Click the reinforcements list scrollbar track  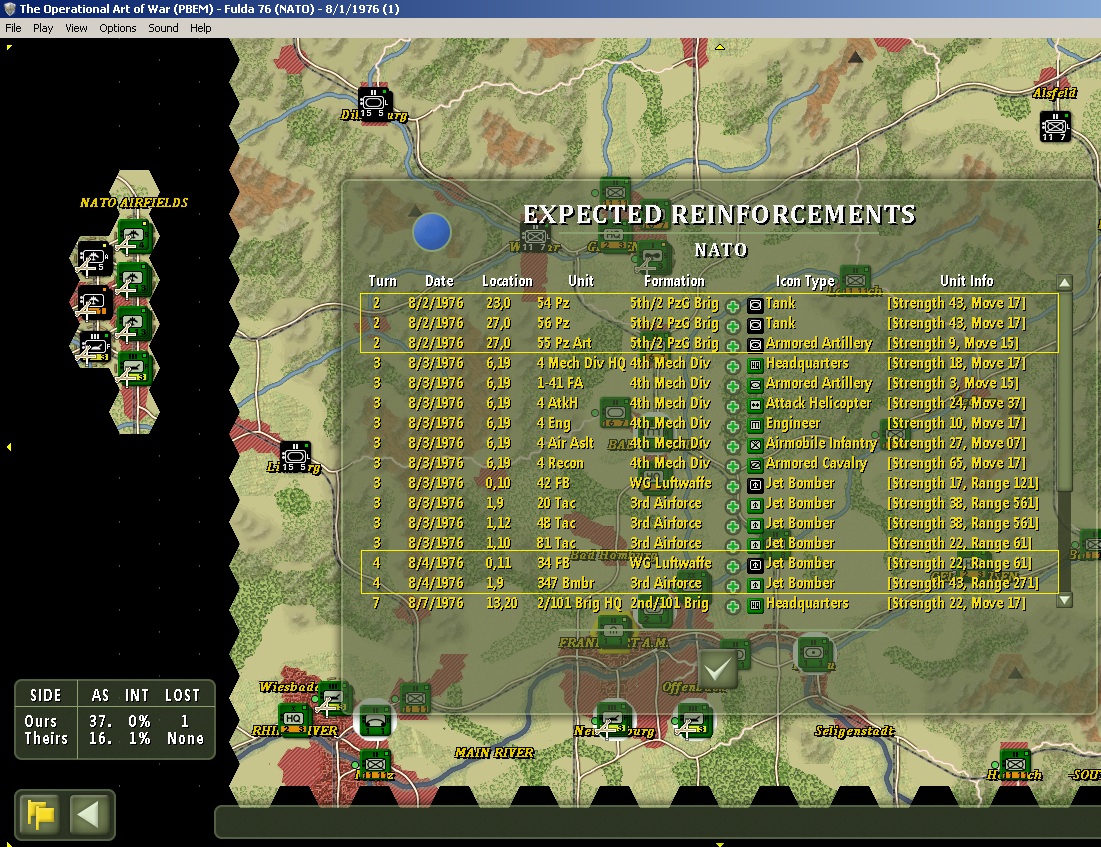point(1064,441)
